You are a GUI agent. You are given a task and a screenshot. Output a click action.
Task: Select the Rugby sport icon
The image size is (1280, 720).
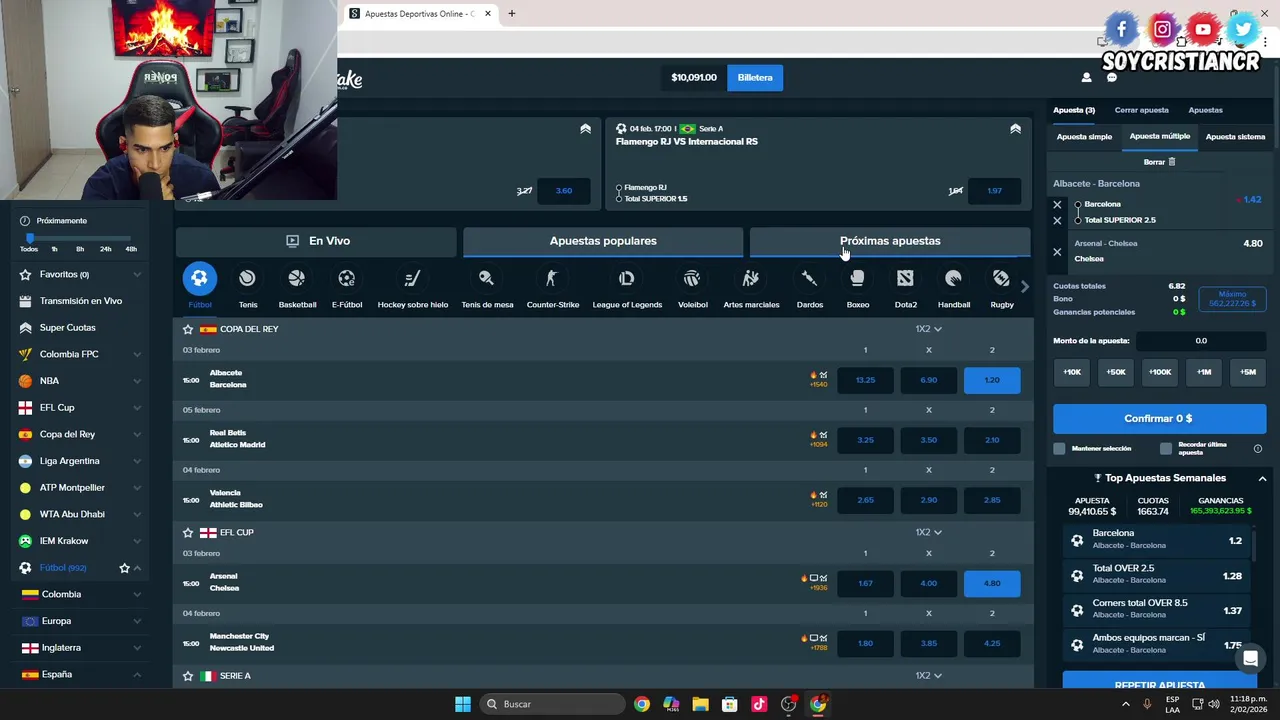[1001, 279]
